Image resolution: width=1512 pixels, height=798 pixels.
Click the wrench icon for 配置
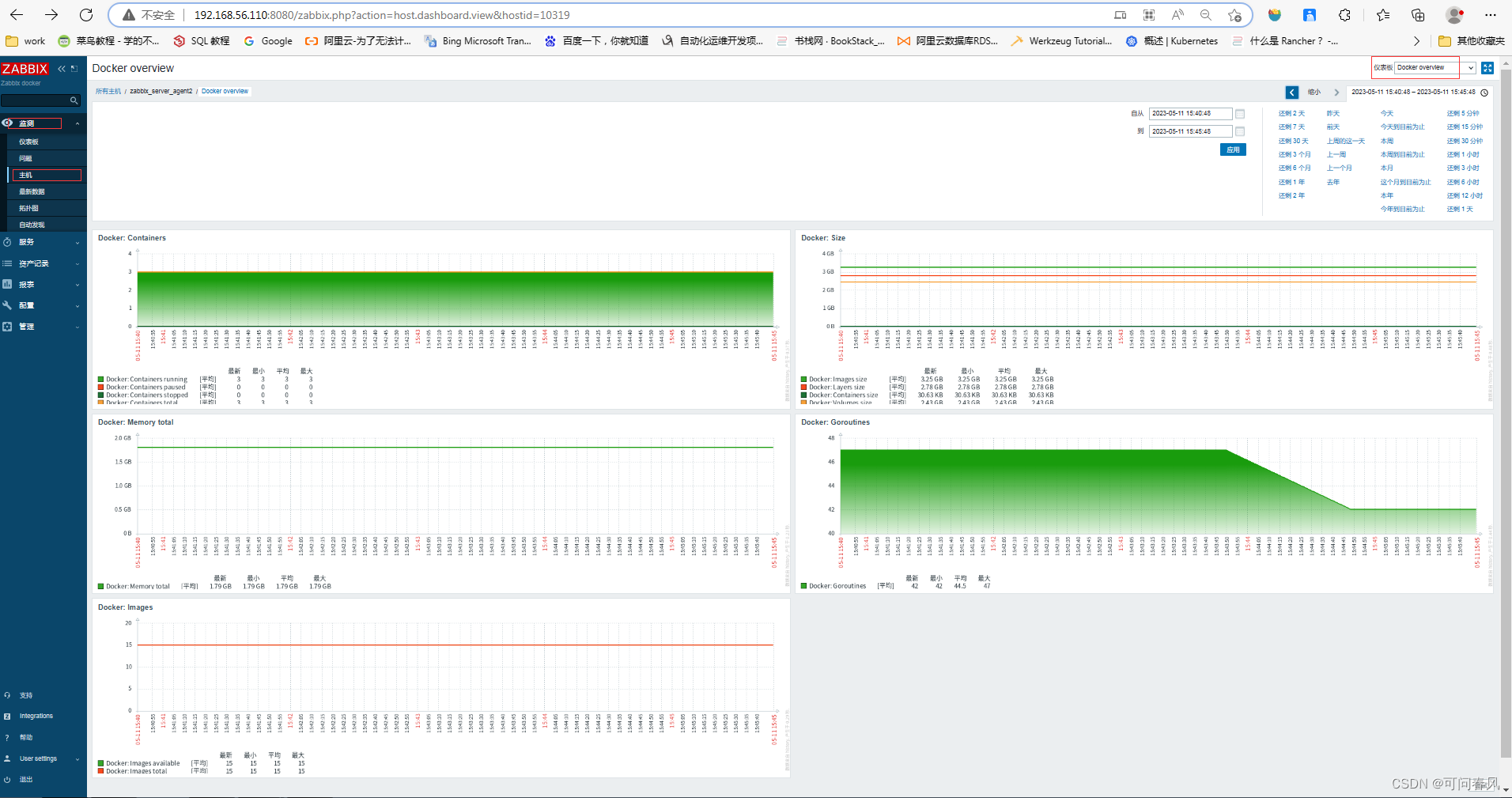click(x=7, y=305)
